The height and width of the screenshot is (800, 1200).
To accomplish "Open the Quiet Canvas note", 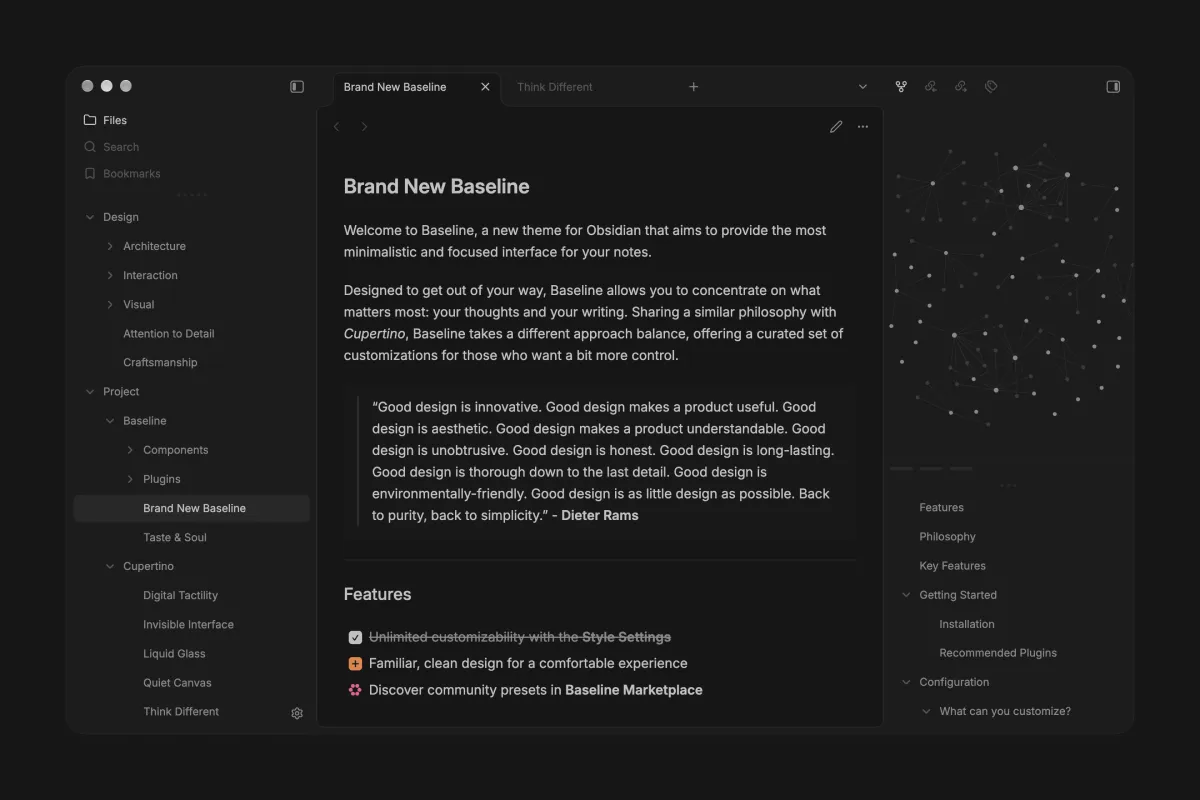I will (x=177, y=683).
